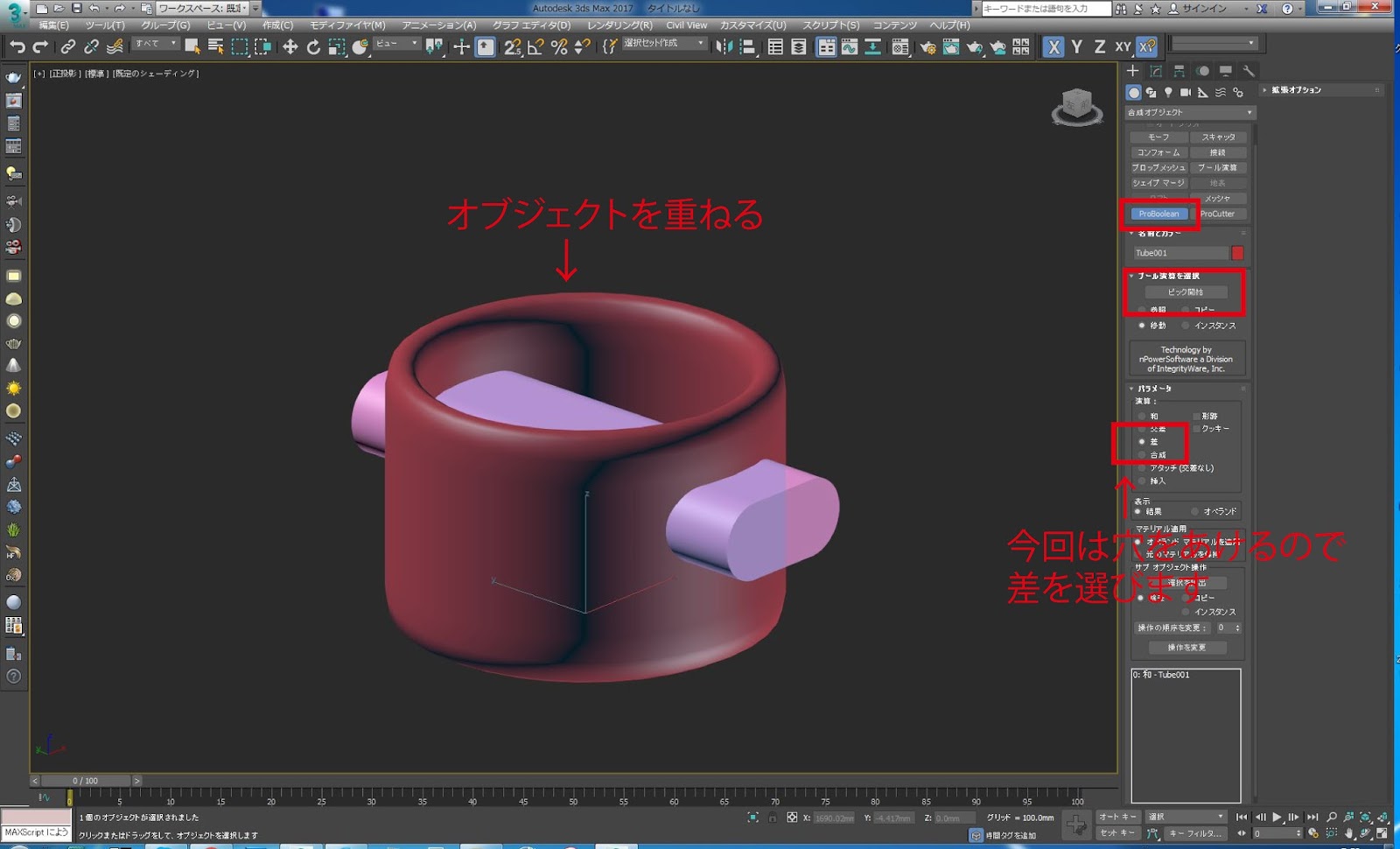Toggle the Percent Snap tool
The height and width of the screenshot is (849, 1400).
tap(559, 47)
